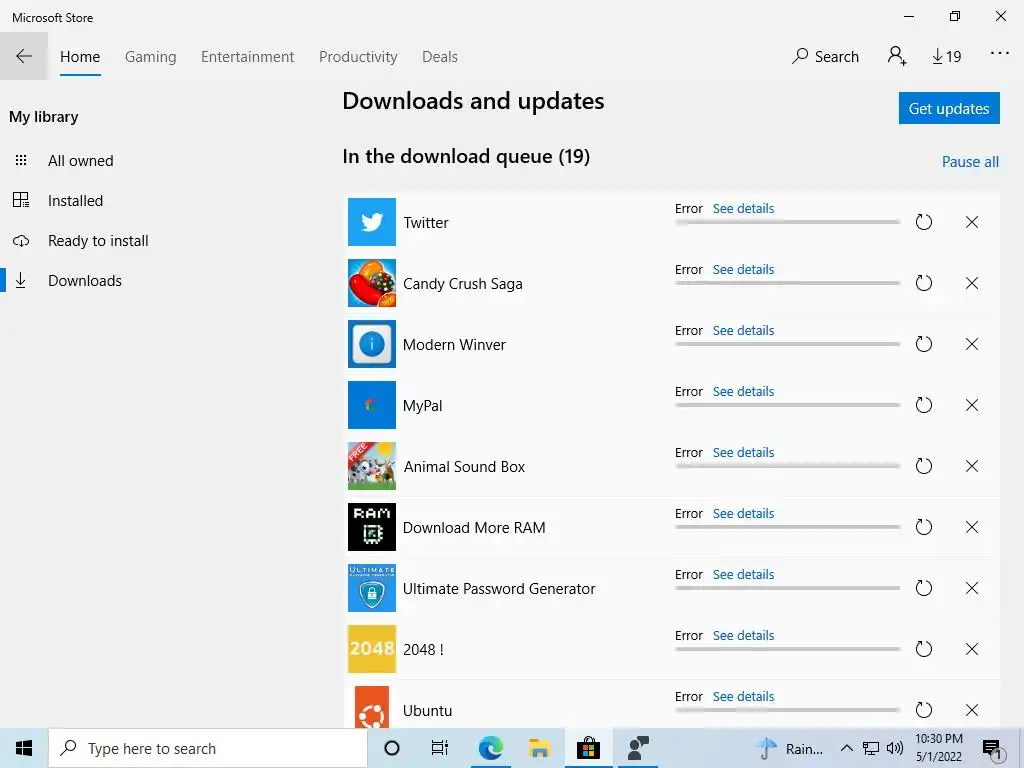Click the 2048 ! download progress bar
Viewport: 1024px width, 768px height.
point(788,649)
